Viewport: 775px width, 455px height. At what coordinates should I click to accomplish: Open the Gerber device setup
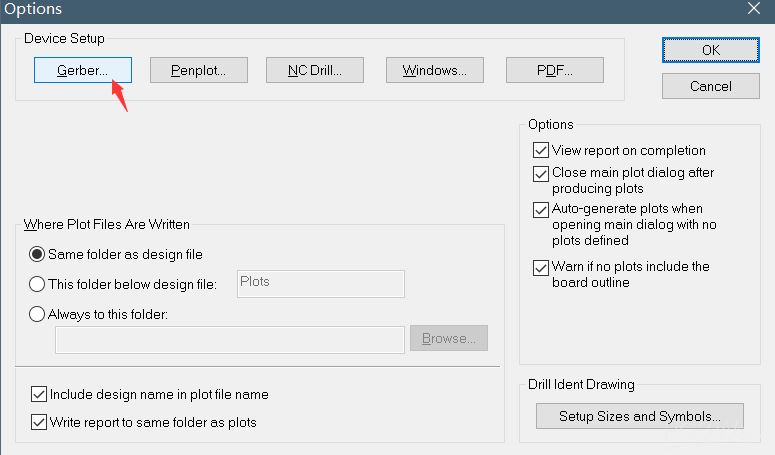[83, 70]
